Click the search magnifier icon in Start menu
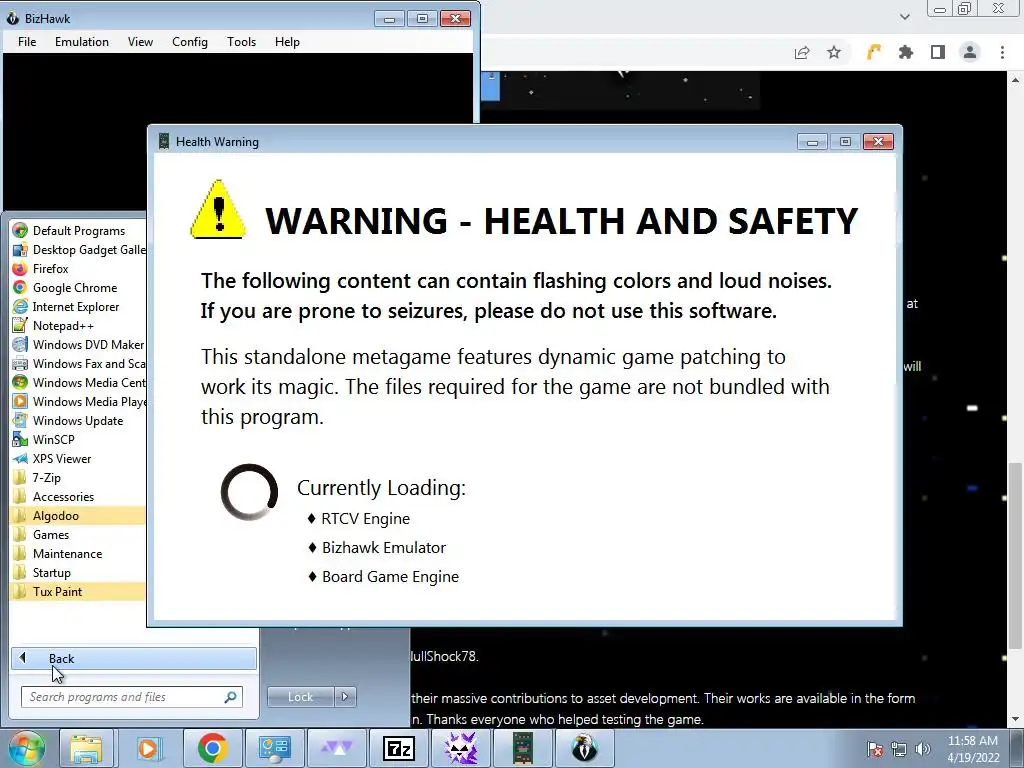 point(231,697)
